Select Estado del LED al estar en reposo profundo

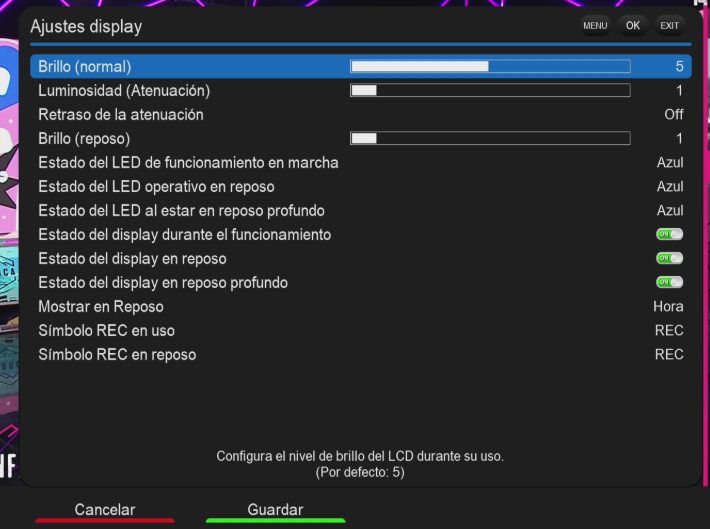pyautogui.click(x=181, y=211)
